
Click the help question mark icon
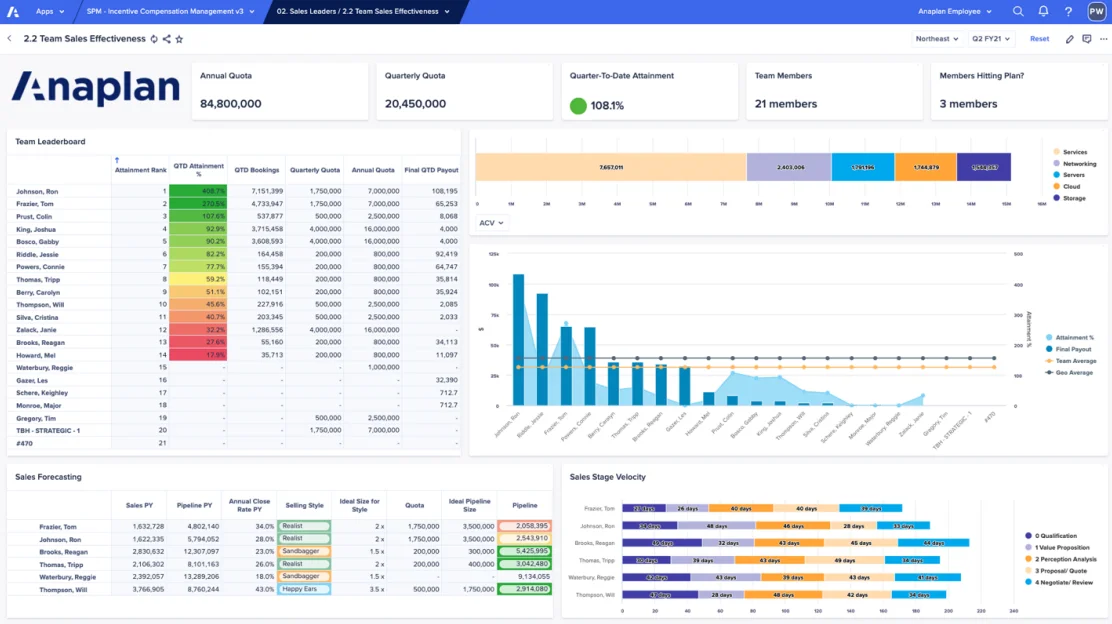[x=1068, y=12]
